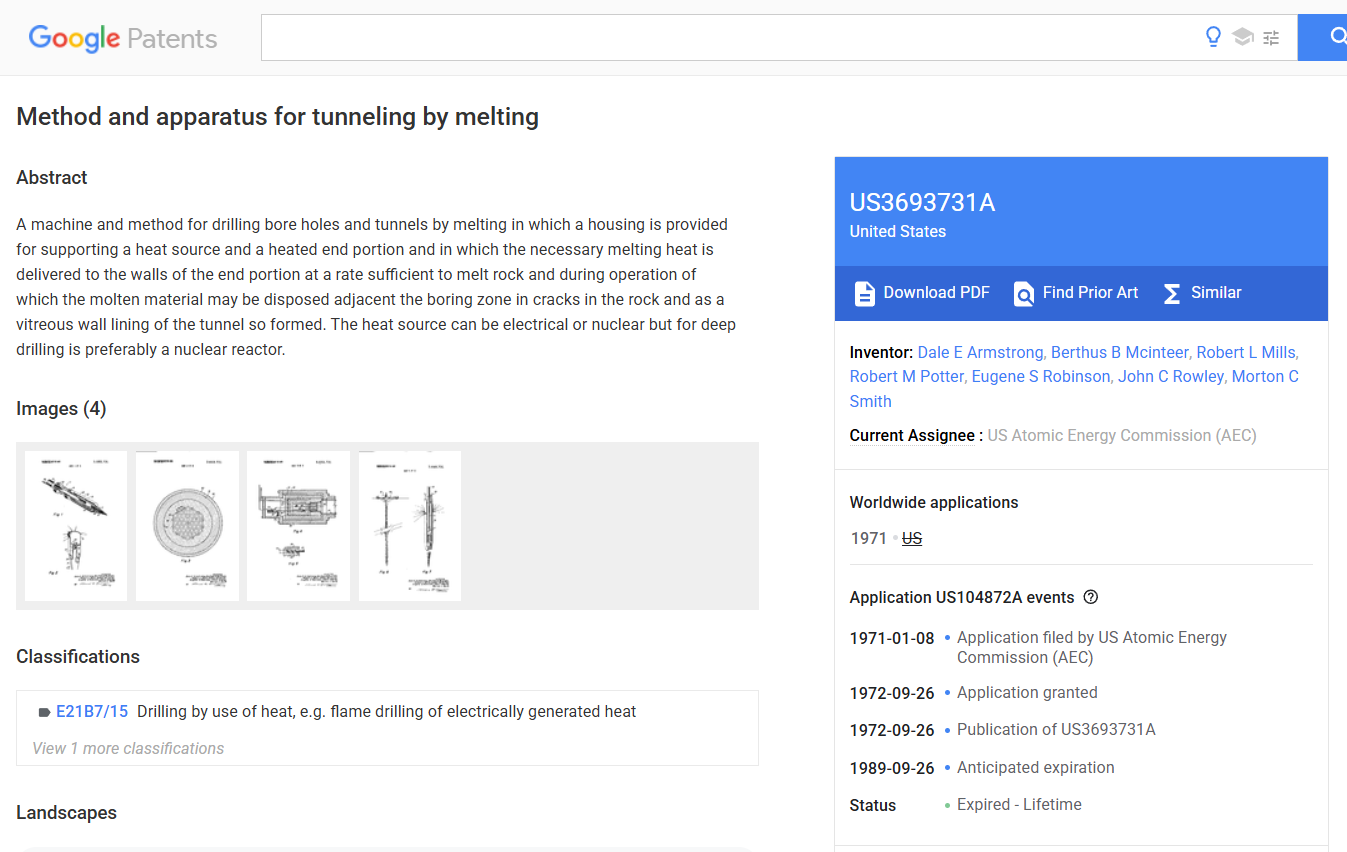
Task: Open inventor John C Rowley link
Action: pyautogui.click(x=1170, y=376)
